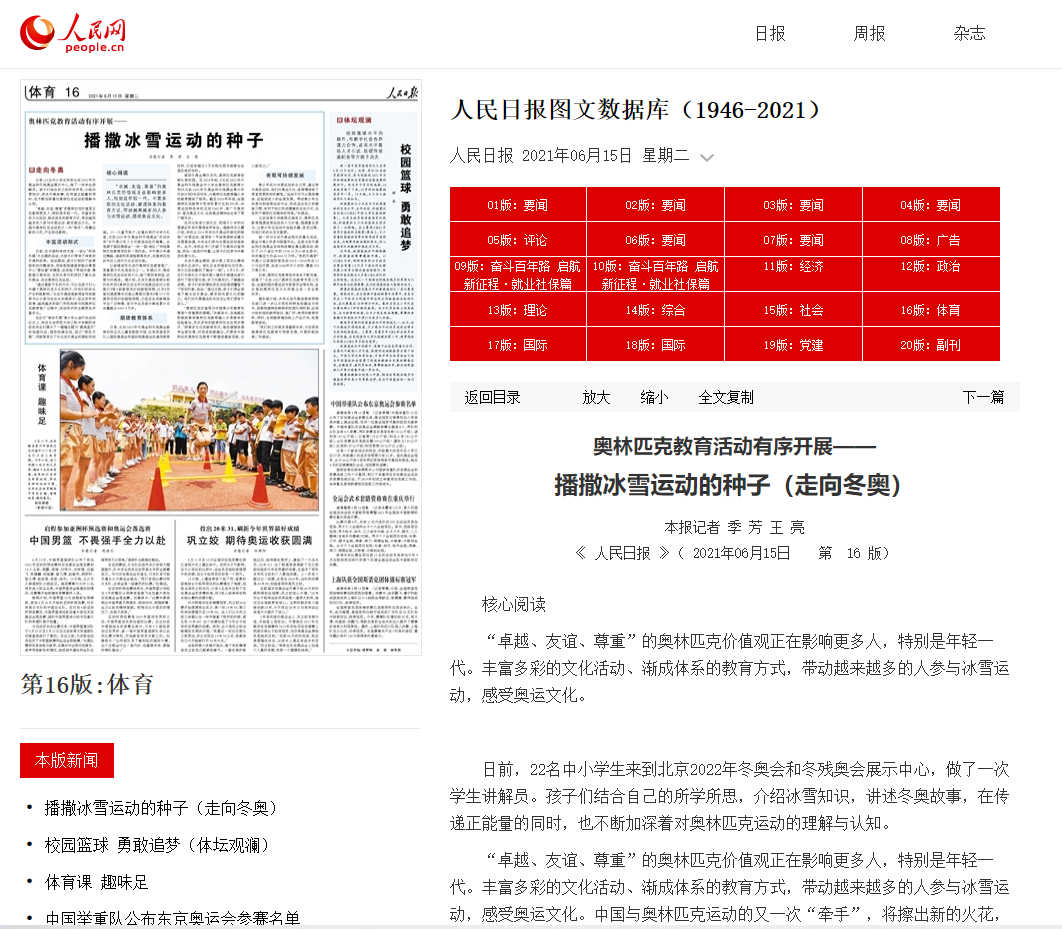
Task: Click the students sports photo on page image
Action: (x=189, y=430)
